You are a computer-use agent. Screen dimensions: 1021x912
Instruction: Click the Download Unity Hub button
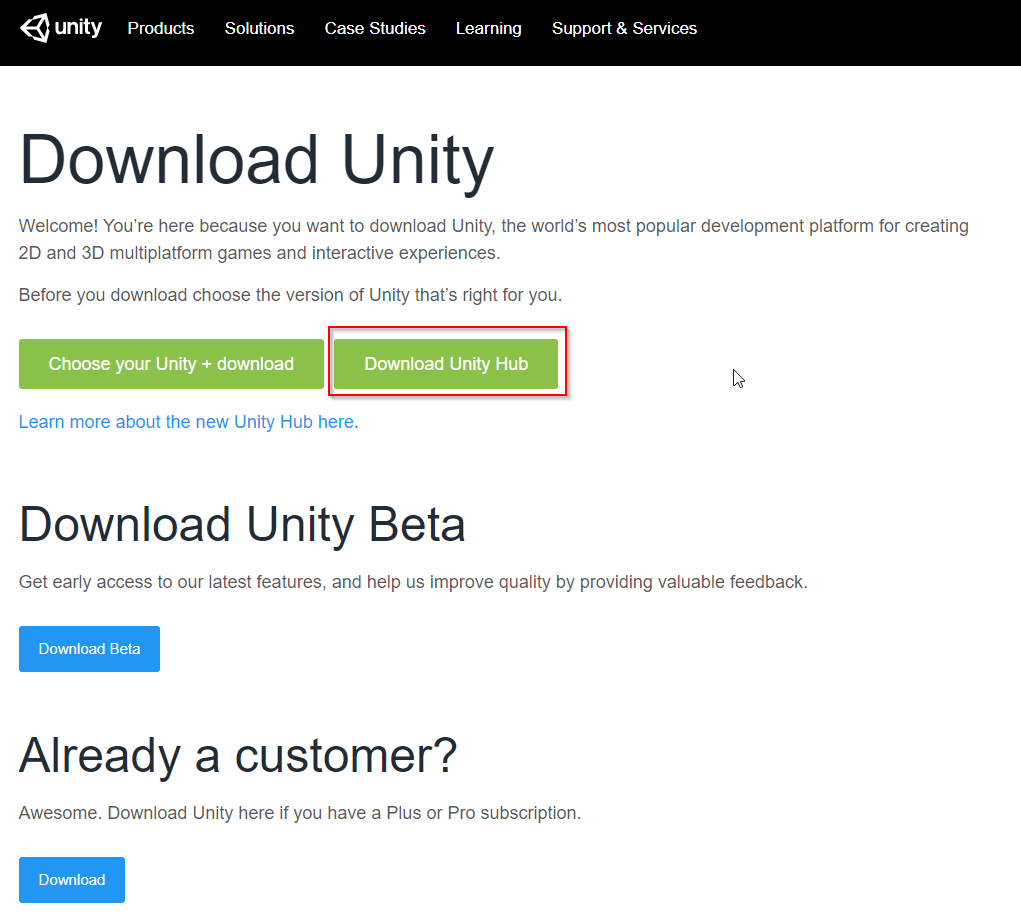(446, 364)
